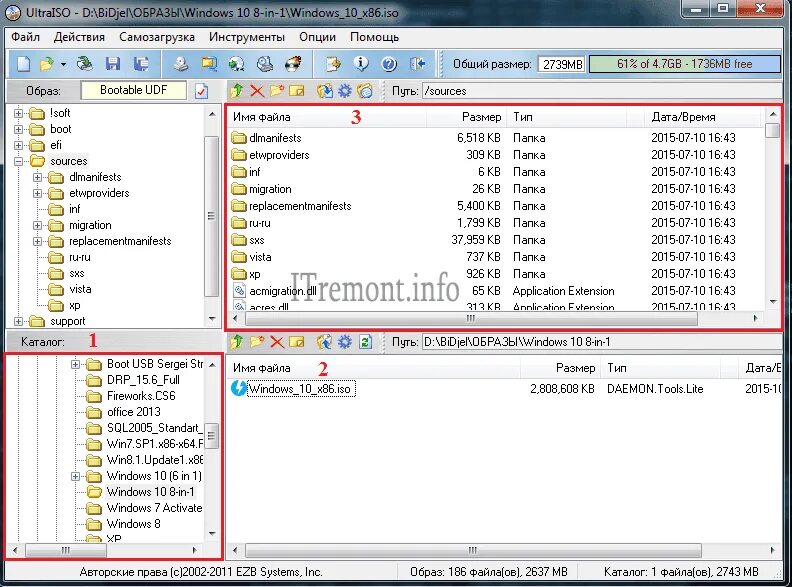Click the red X delete icon in image toolbar
The width and height of the screenshot is (792, 587).
click(257, 91)
